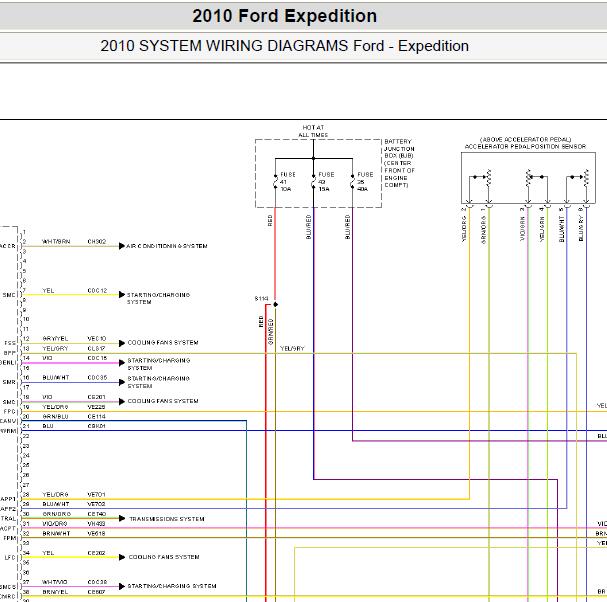
Task: Select the STARTING/CHARGING SYSTEM reference beside CDC38
Action: (172, 586)
